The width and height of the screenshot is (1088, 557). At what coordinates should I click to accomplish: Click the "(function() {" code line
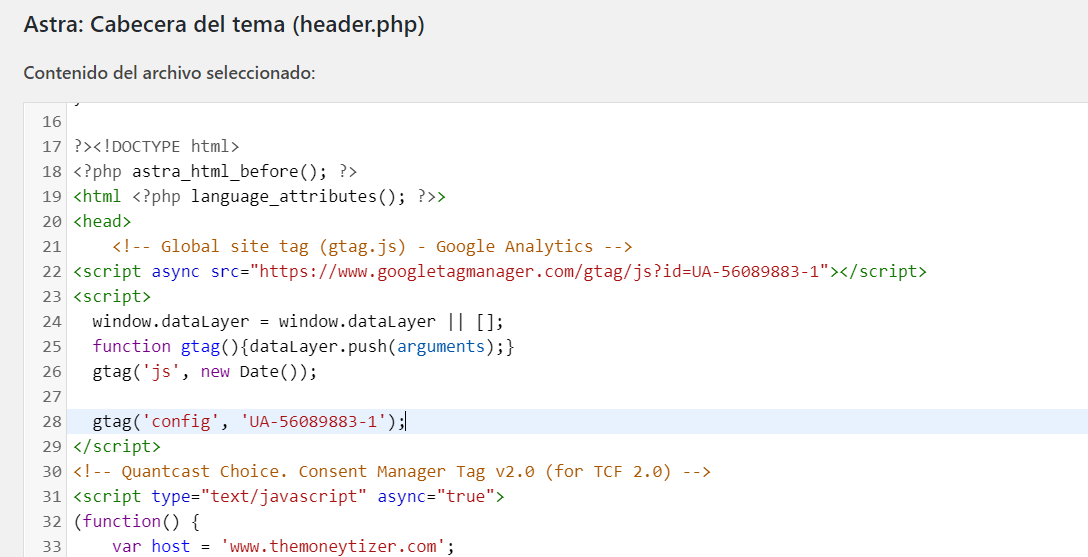coord(137,521)
